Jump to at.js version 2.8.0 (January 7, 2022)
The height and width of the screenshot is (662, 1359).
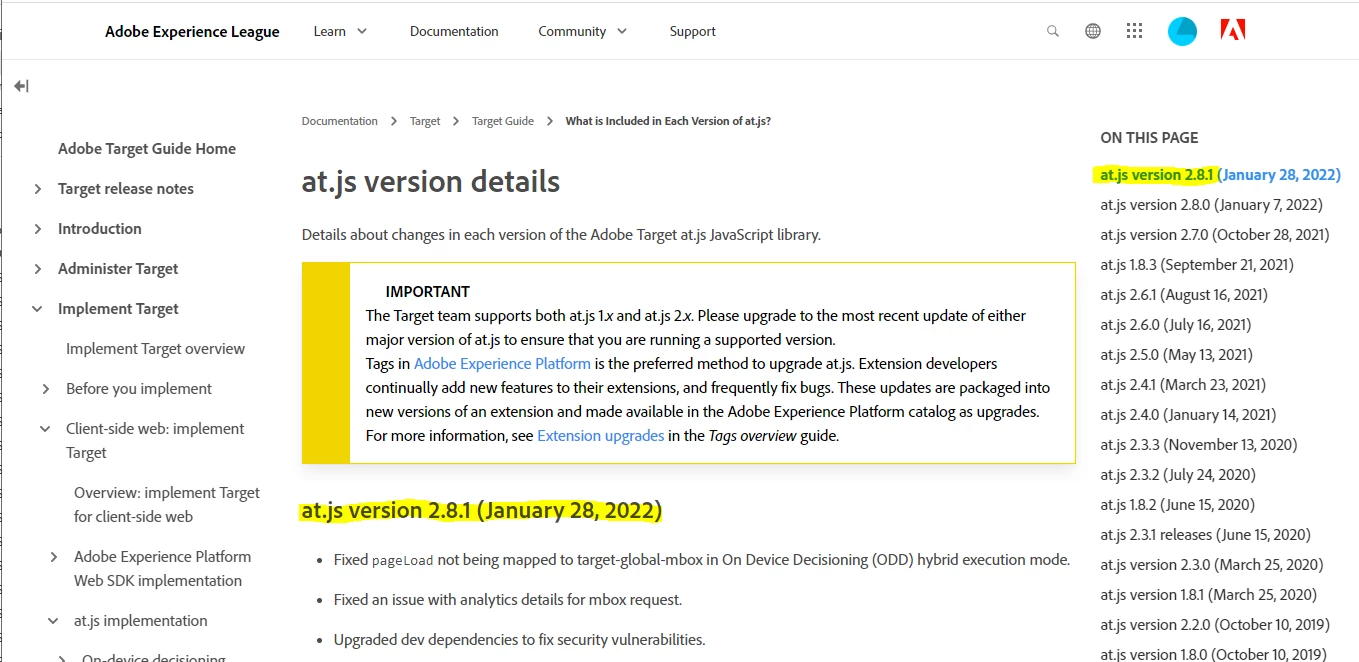[1211, 205]
